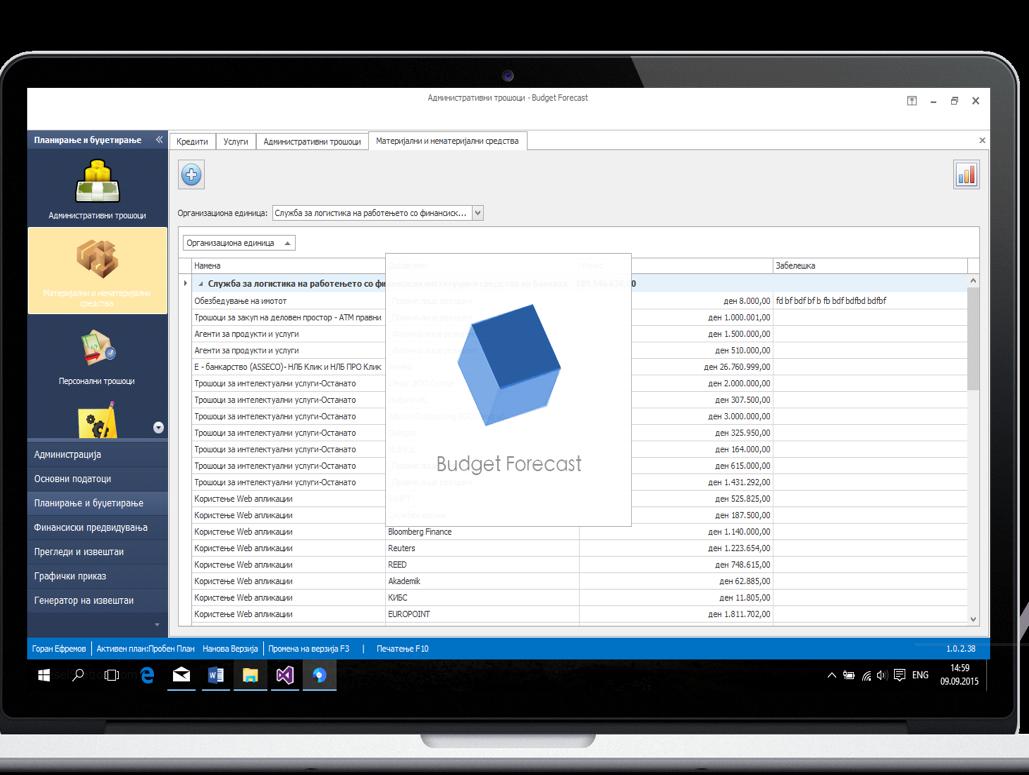Click Активен план:Пробен План status entry
The image size is (1029, 775).
click(145, 648)
